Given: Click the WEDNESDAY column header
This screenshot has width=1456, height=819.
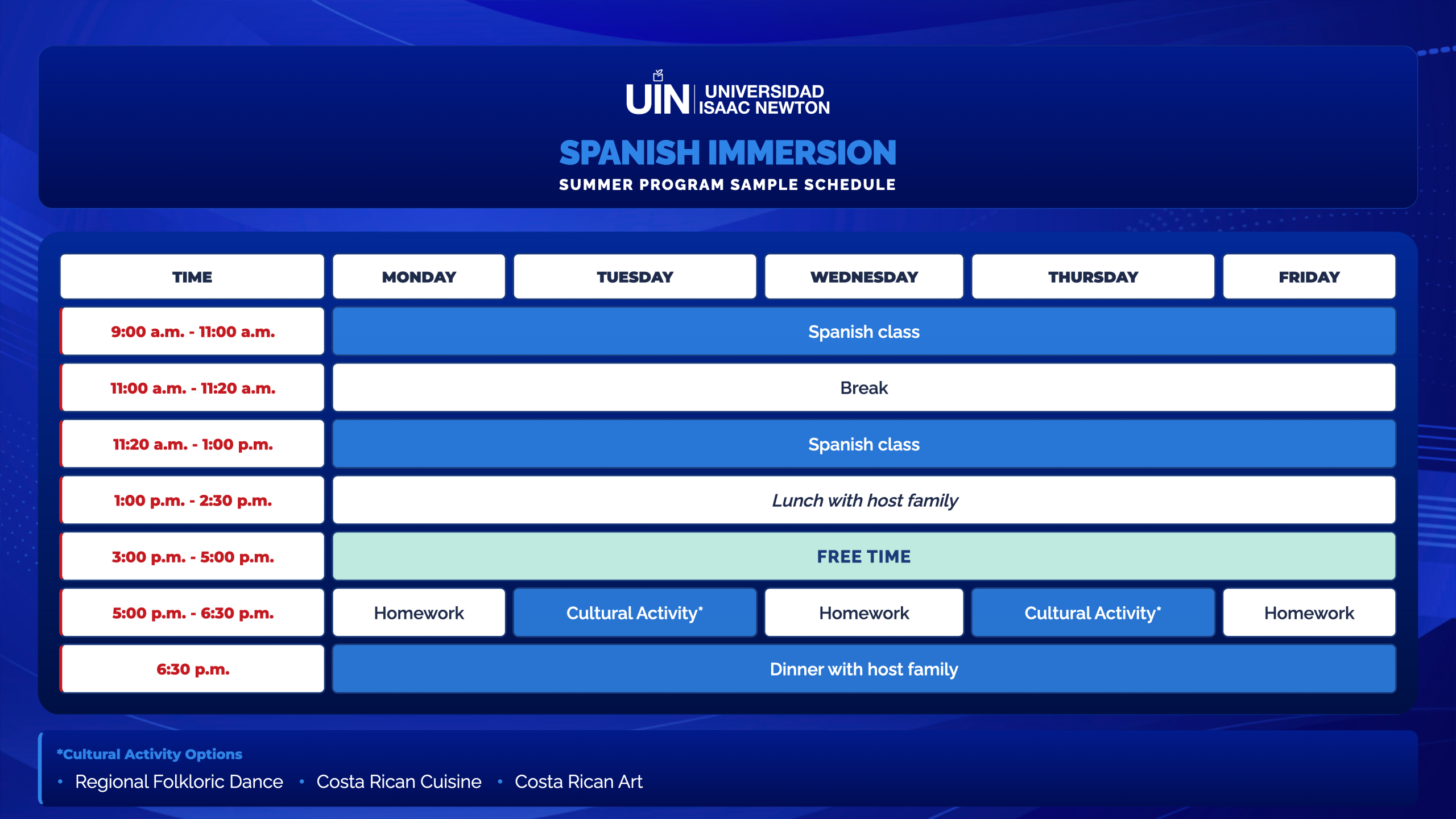Looking at the screenshot, I should (x=864, y=277).
